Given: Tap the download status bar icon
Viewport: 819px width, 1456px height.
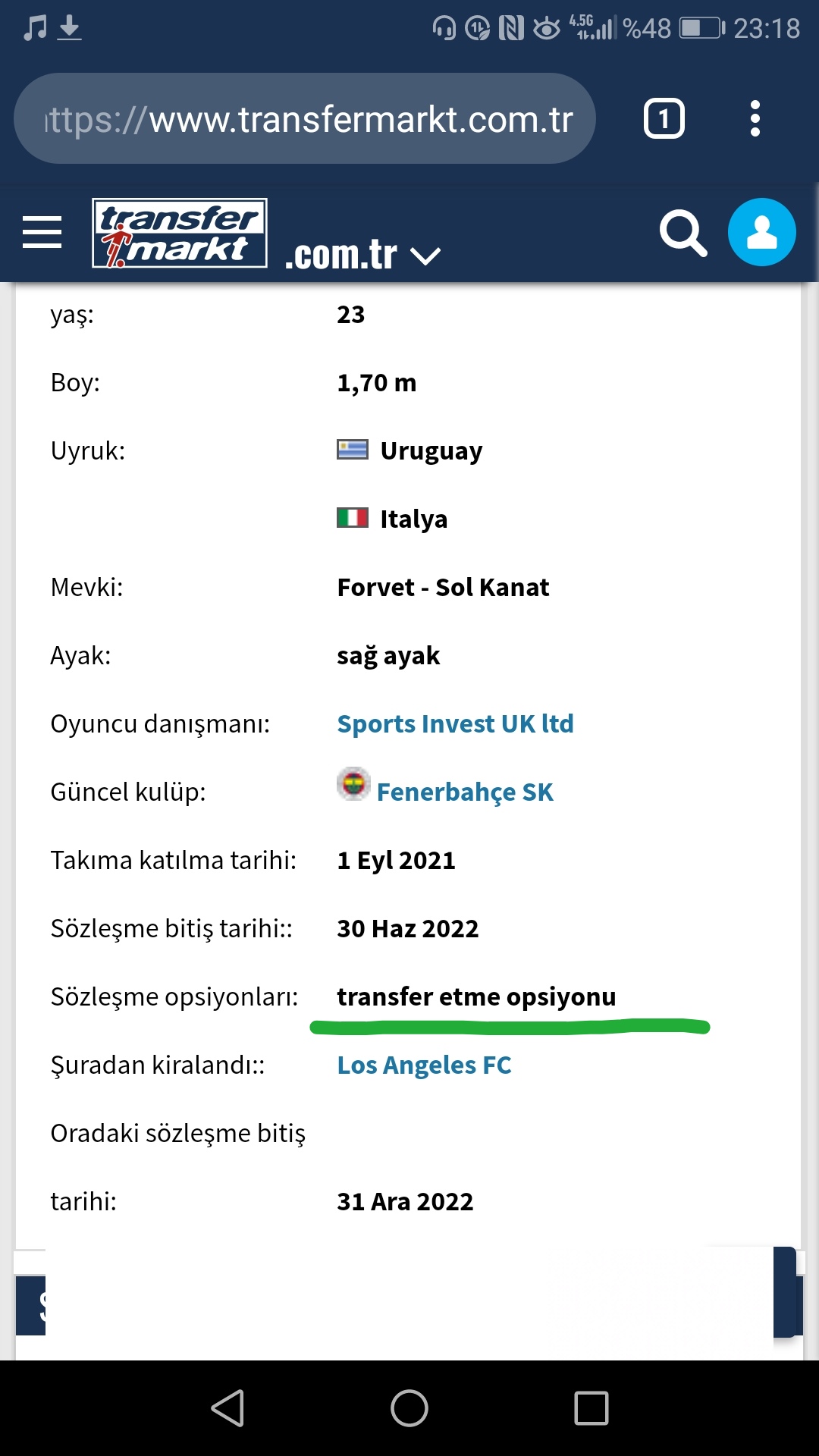Looking at the screenshot, I should pyautogui.click(x=69, y=28).
